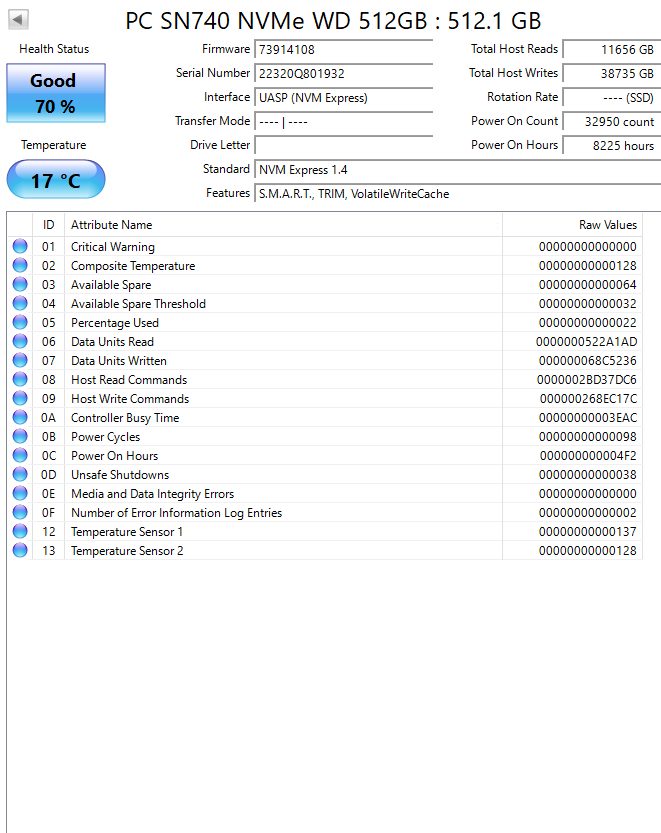661x833 pixels.
Task: Click the status icon for Data Units Read
Action: (20, 341)
